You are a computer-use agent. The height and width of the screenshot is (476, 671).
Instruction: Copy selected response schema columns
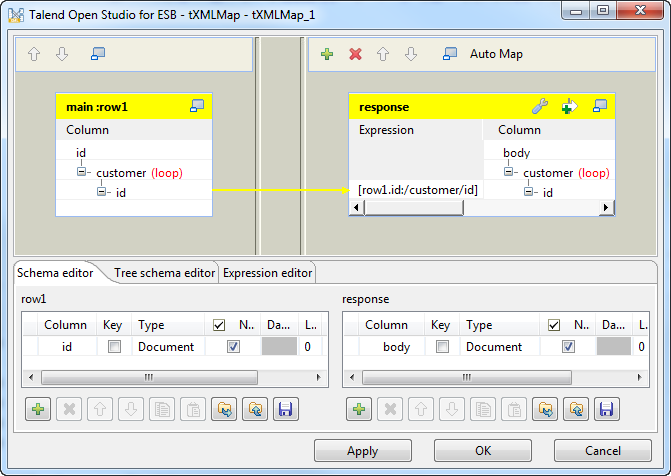tap(483, 409)
